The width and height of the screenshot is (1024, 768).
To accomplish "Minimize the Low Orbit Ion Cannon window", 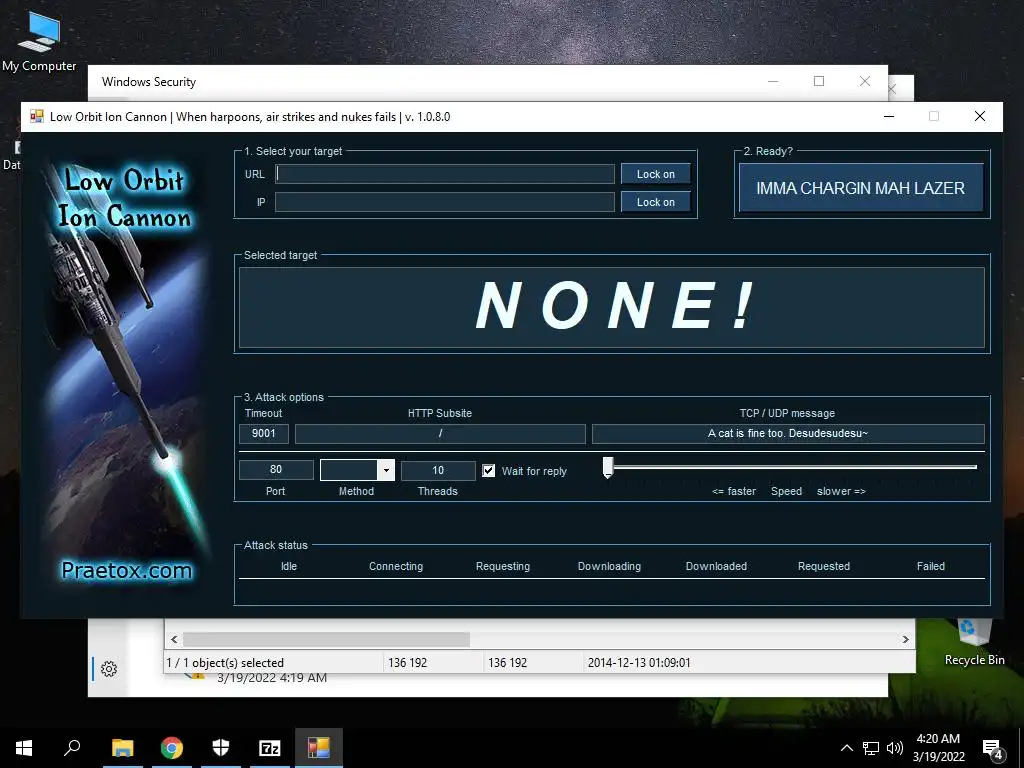I will point(889,116).
